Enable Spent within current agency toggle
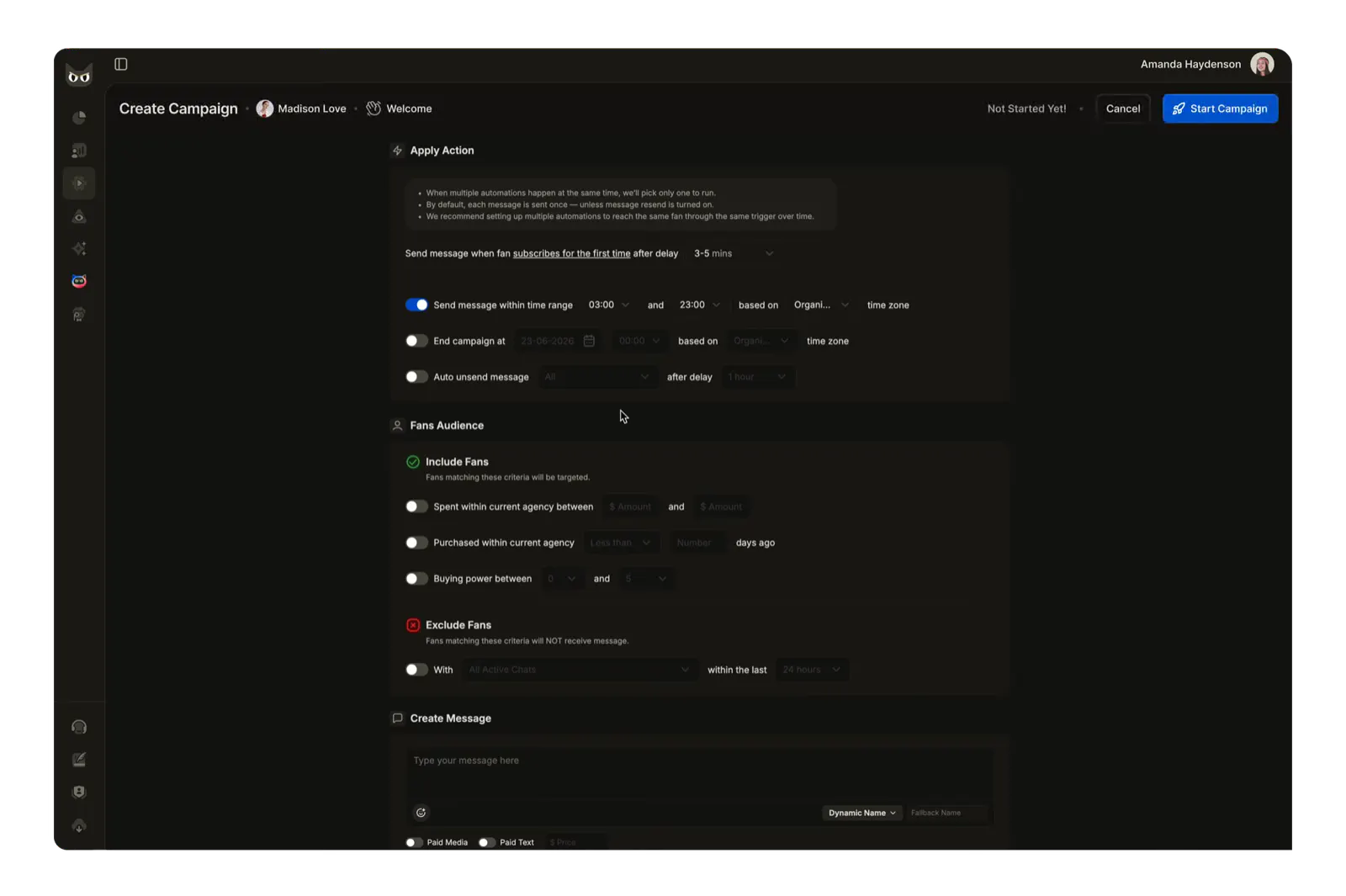1346x896 pixels. (x=416, y=506)
